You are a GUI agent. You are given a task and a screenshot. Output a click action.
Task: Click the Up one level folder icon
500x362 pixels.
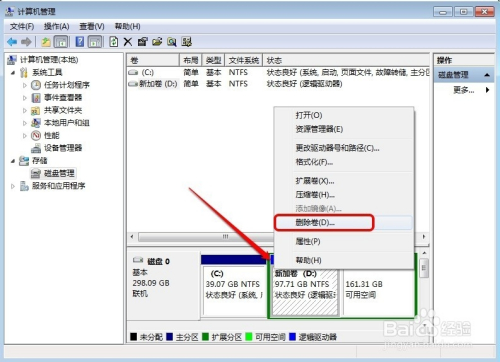point(46,42)
